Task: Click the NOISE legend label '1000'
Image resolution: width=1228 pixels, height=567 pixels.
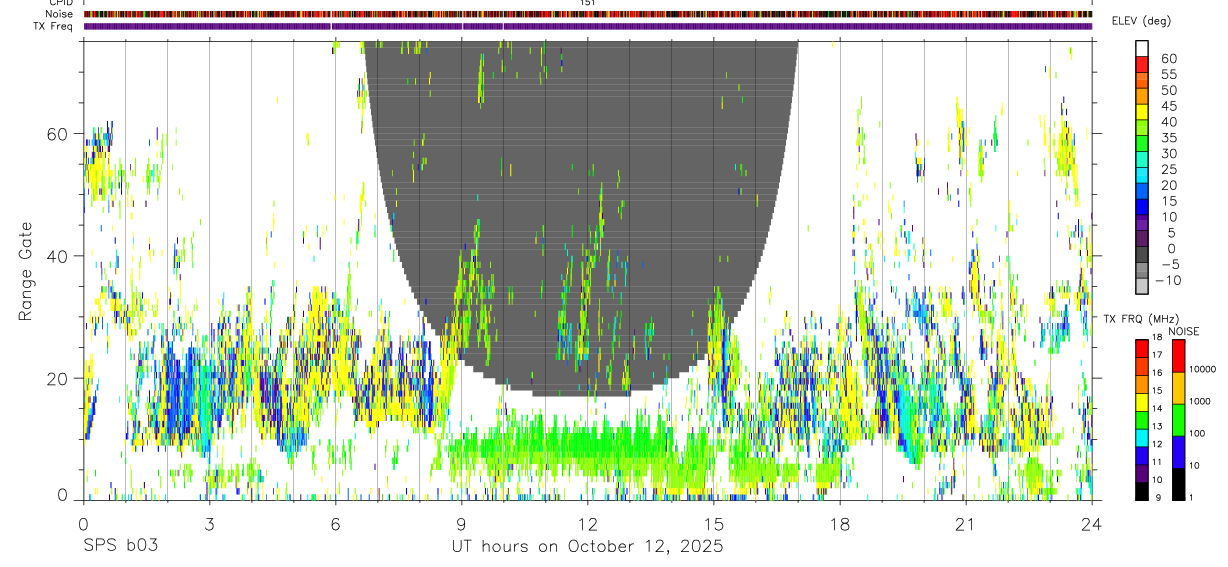Action: 1200,401
